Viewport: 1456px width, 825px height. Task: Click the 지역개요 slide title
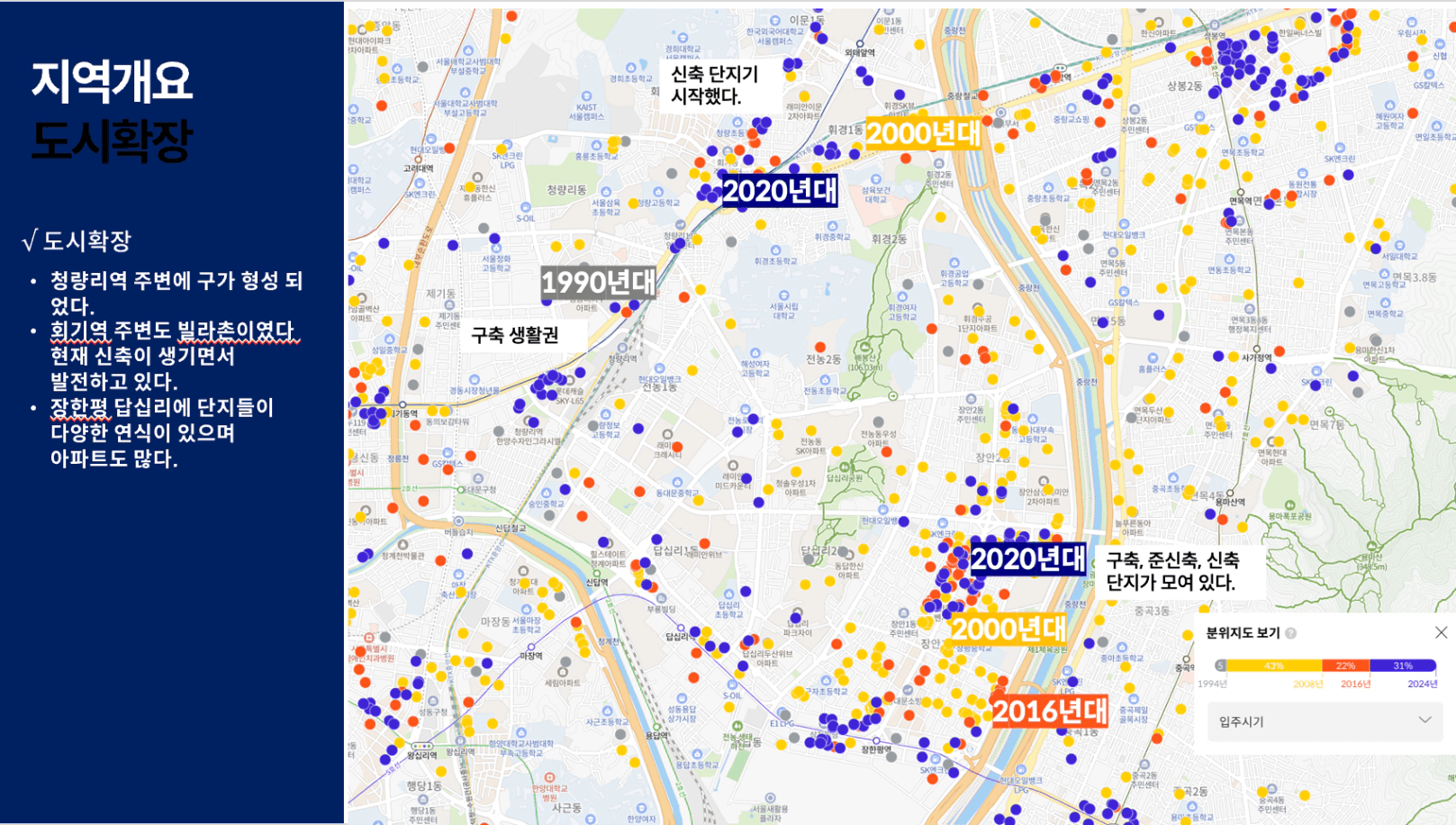[x=113, y=81]
